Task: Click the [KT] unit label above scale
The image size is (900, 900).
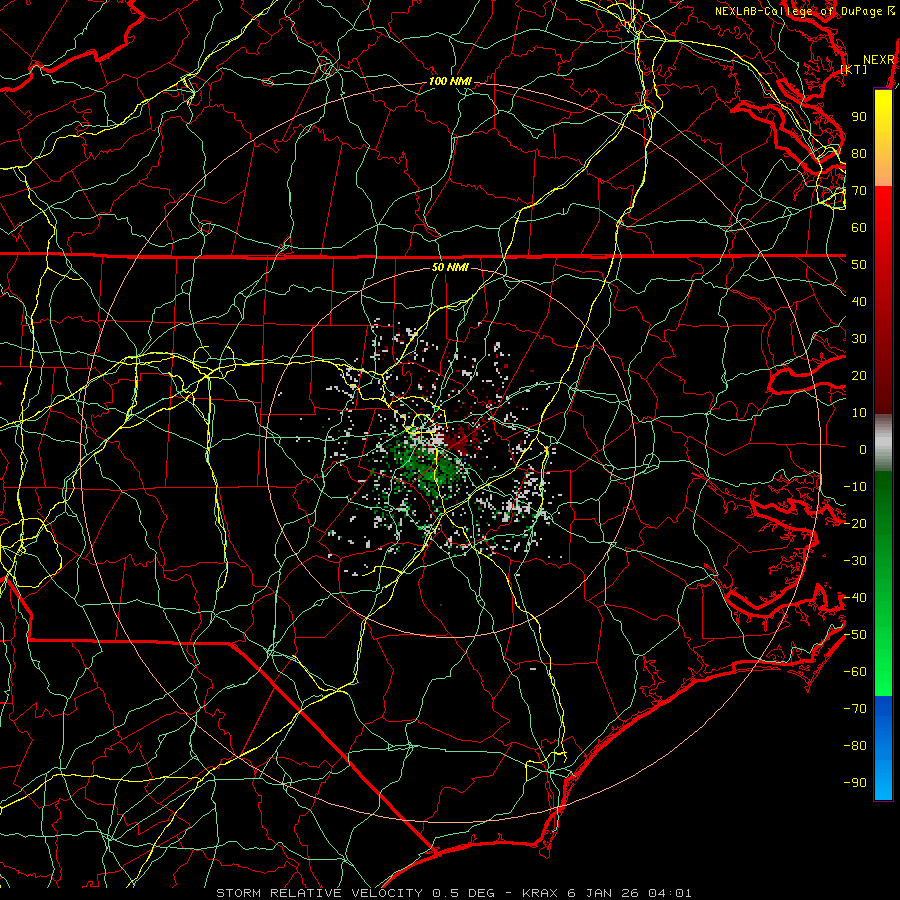Action: click(854, 69)
